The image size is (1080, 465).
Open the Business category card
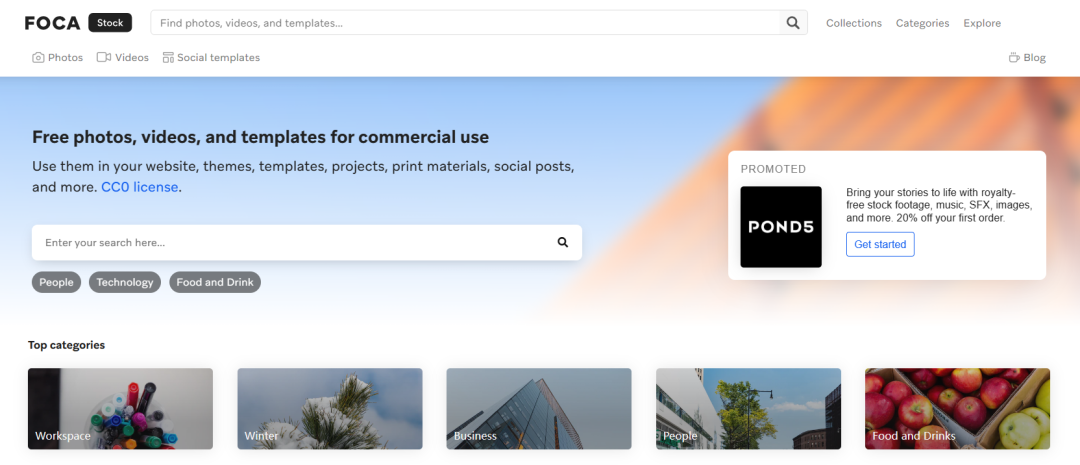[539, 409]
